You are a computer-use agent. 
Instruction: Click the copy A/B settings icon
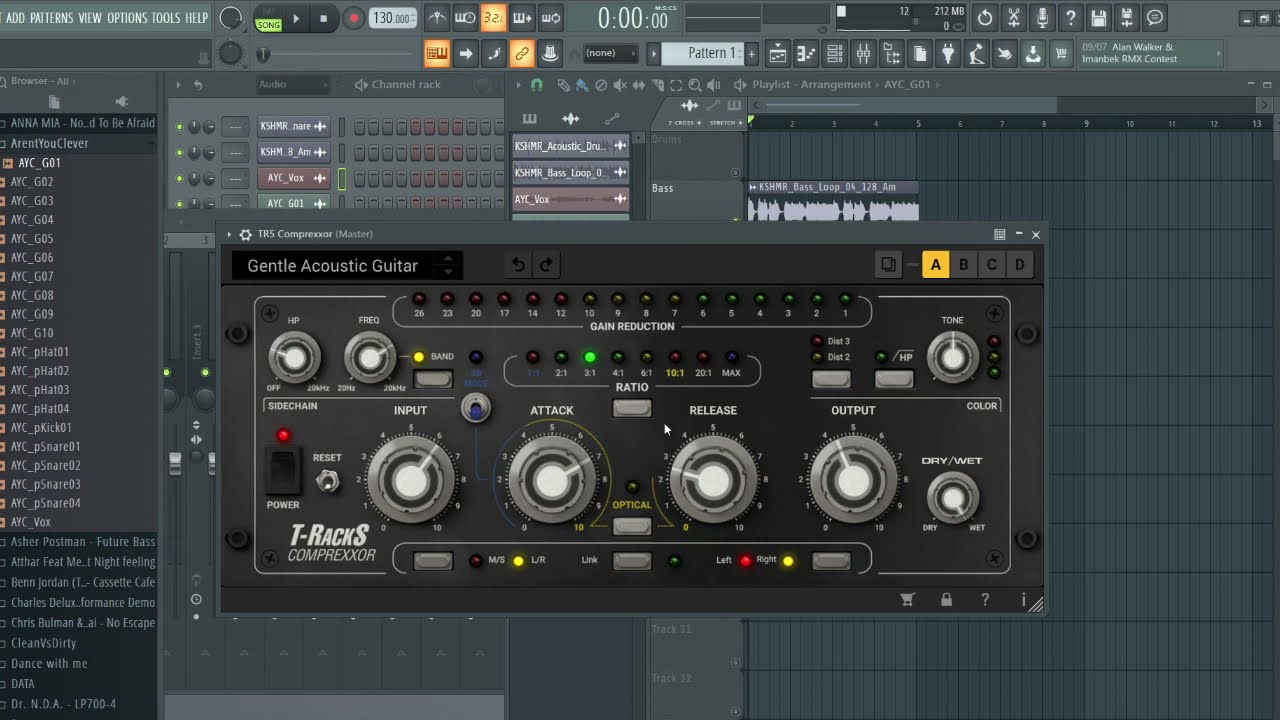pyautogui.click(x=888, y=265)
